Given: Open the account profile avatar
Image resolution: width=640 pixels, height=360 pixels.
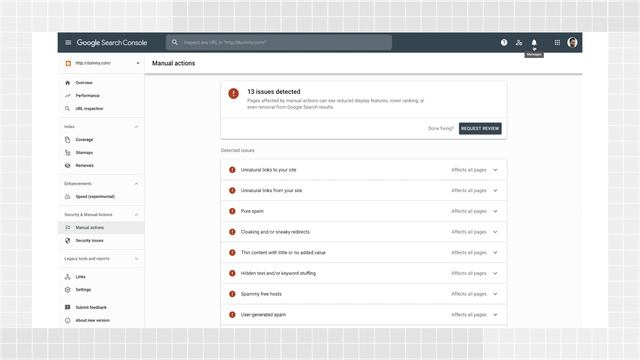Looking at the screenshot, I should (572, 42).
